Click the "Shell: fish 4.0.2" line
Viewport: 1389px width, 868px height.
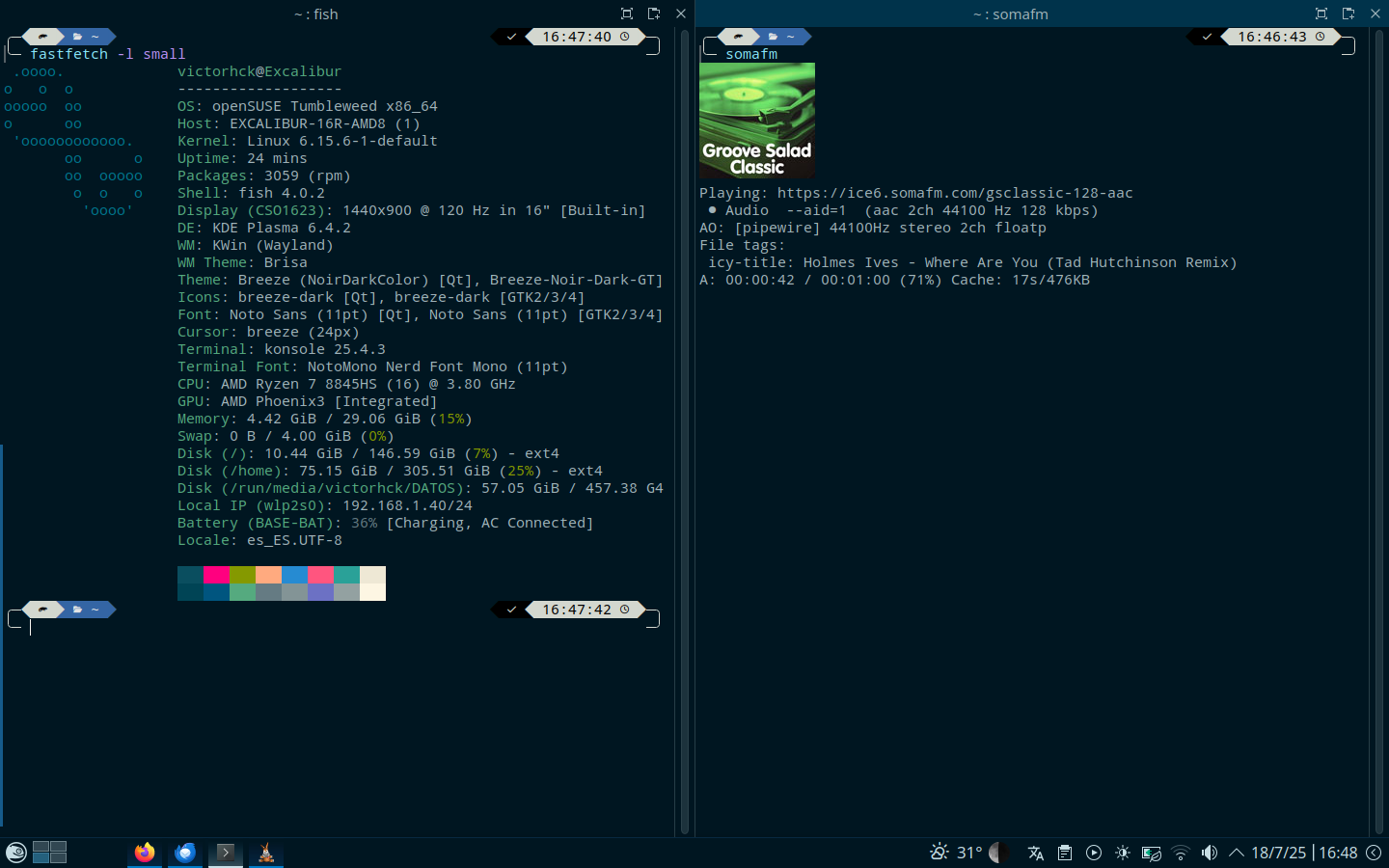251,193
